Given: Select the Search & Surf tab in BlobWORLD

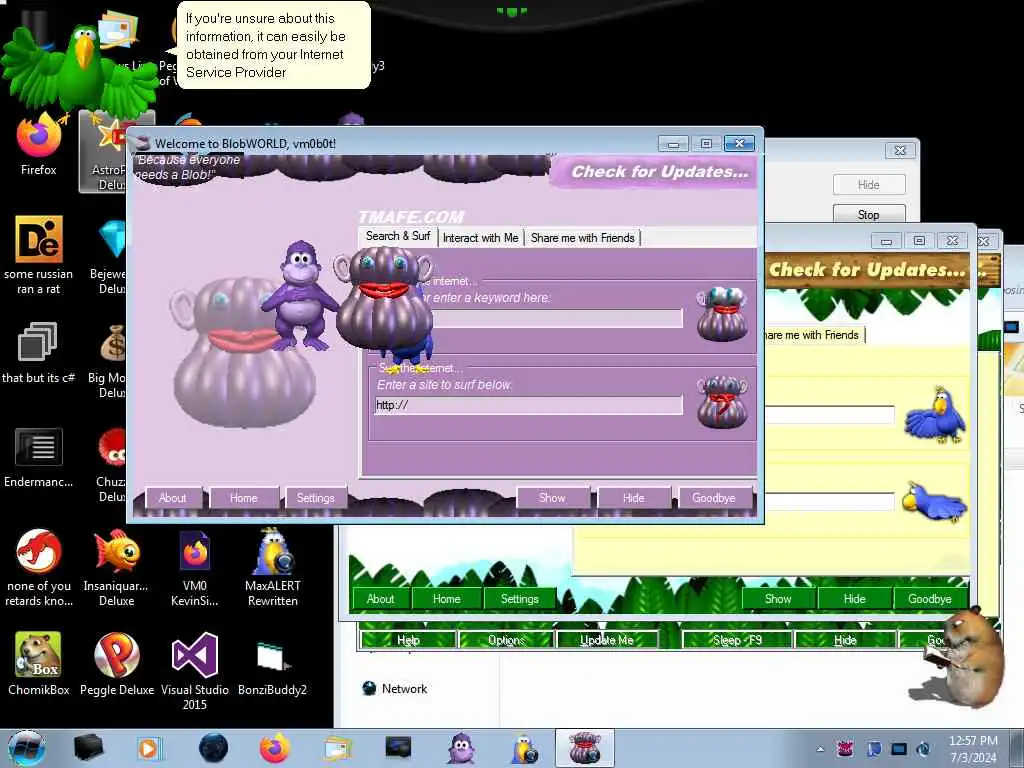Looking at the screenshot, I should [398, 236].
